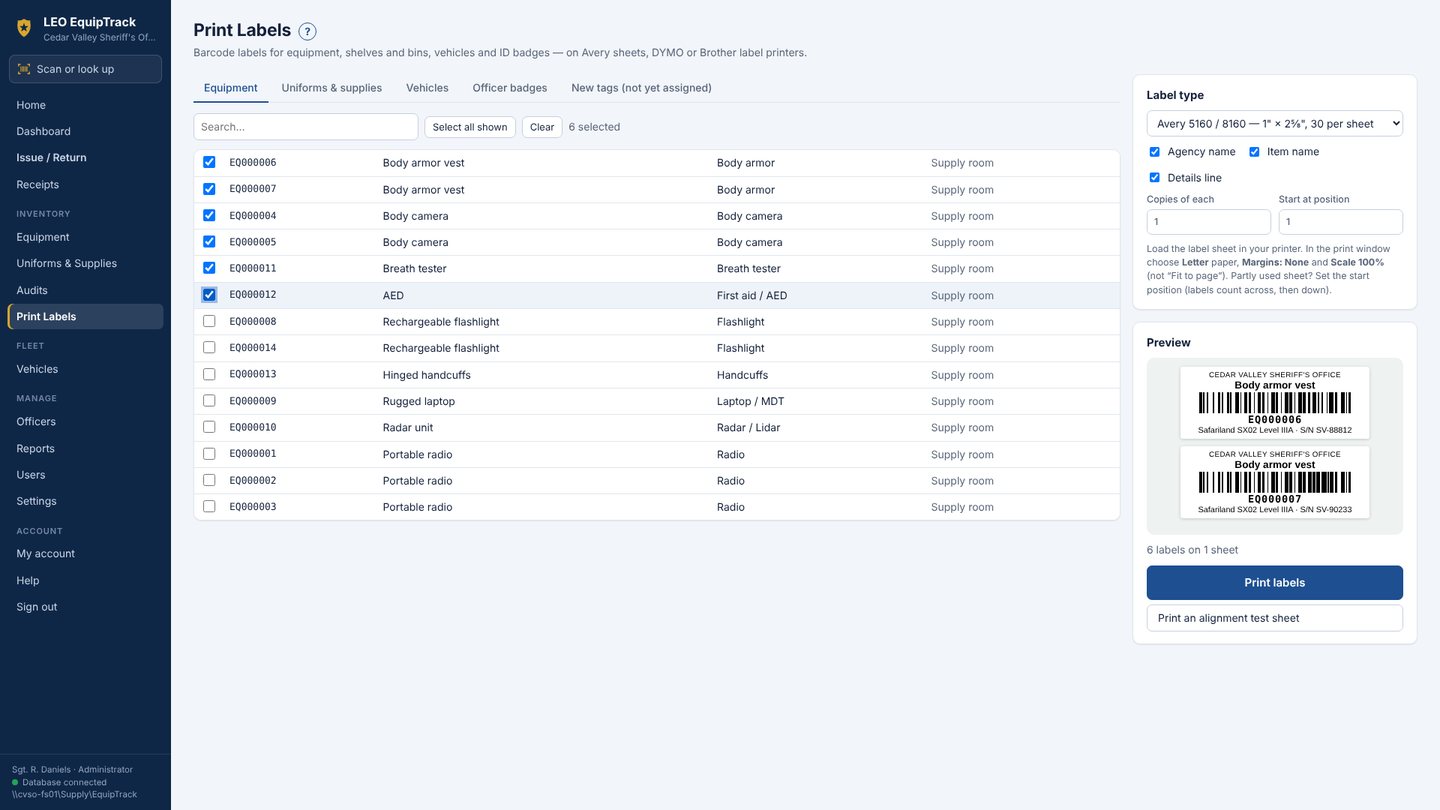
Task: Open the Users page
Action: coord(85,475)
